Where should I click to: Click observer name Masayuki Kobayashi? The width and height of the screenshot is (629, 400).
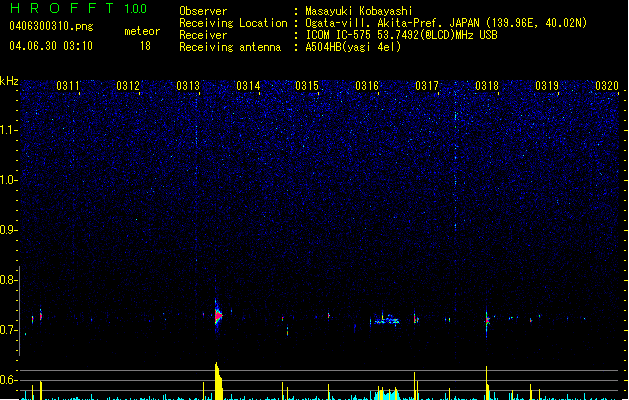click(x=359, y=11)
